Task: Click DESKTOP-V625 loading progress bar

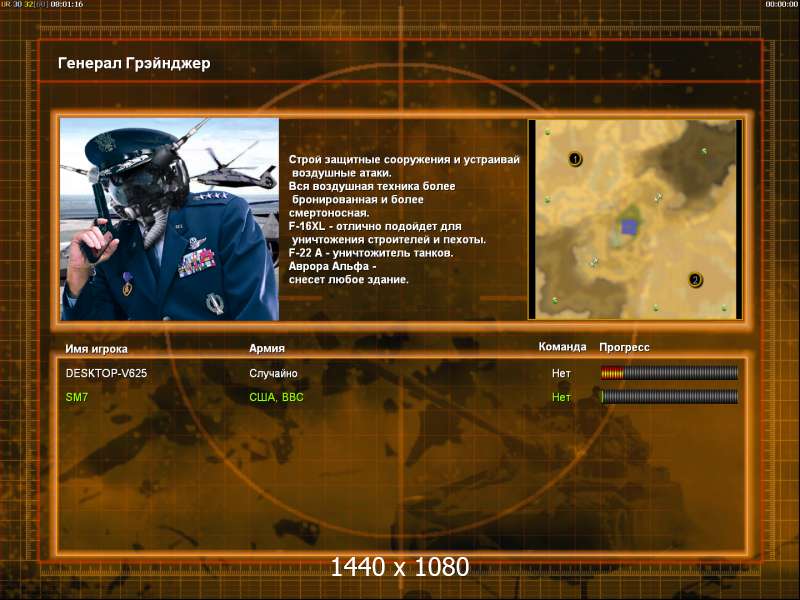Action: (669, 373)
